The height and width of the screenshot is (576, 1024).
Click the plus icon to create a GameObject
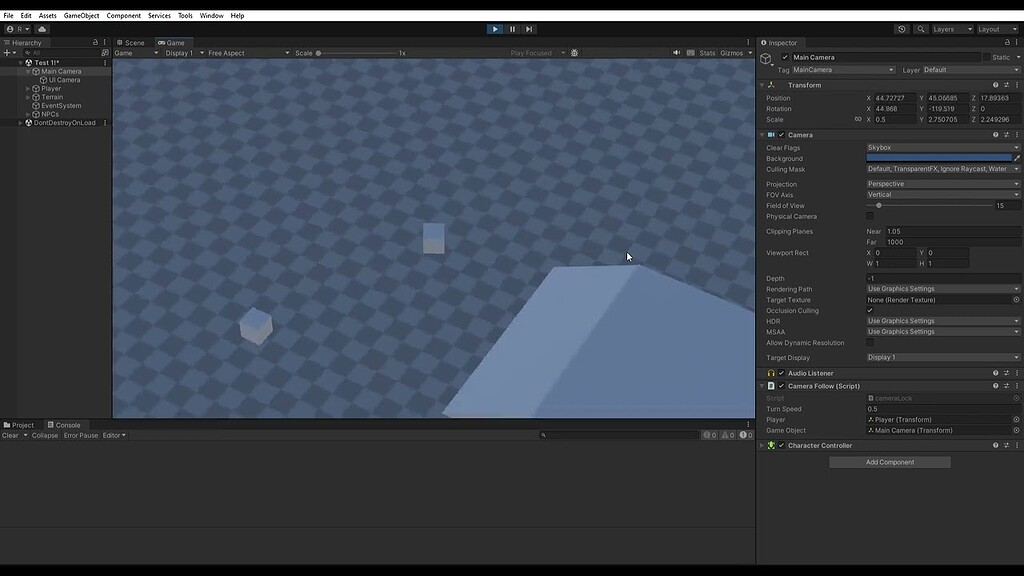6,52
